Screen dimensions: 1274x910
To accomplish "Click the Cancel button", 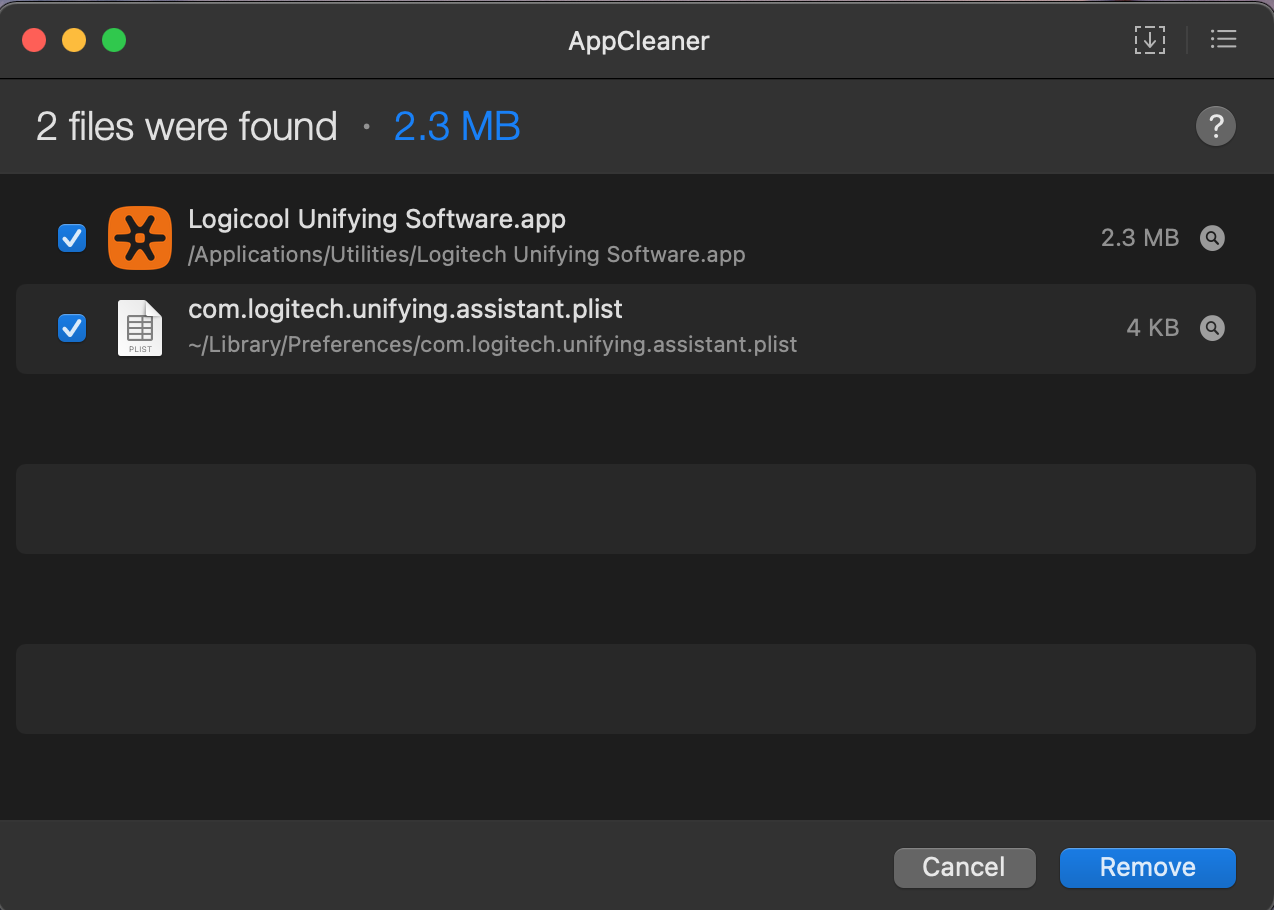I will [964, 867].
